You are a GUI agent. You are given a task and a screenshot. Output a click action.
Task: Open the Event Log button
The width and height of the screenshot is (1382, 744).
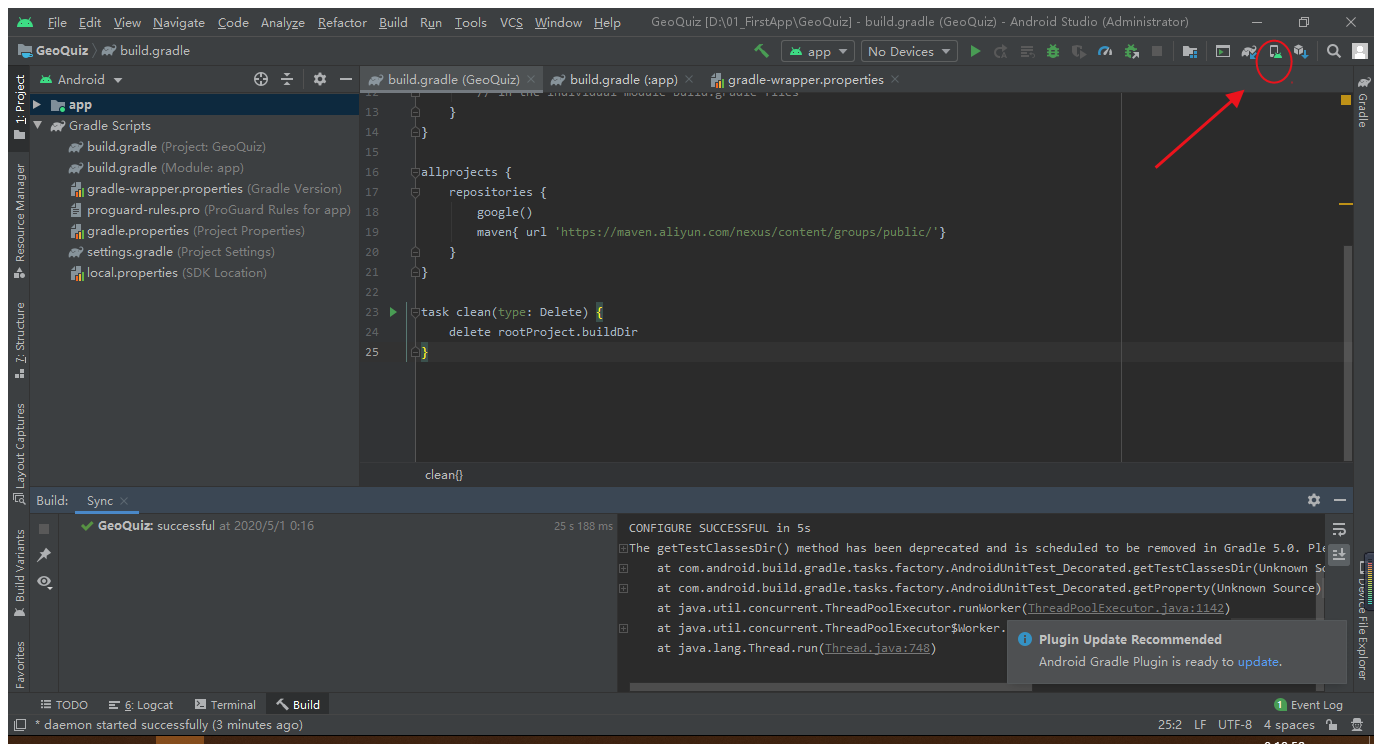1308,705
